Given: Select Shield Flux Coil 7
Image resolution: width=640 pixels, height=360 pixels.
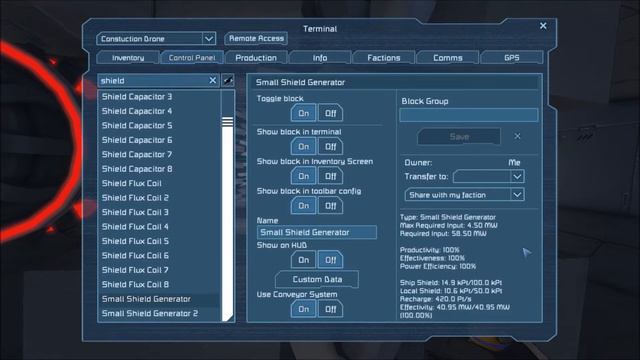Looking at the screenshot, I should 159,270.
